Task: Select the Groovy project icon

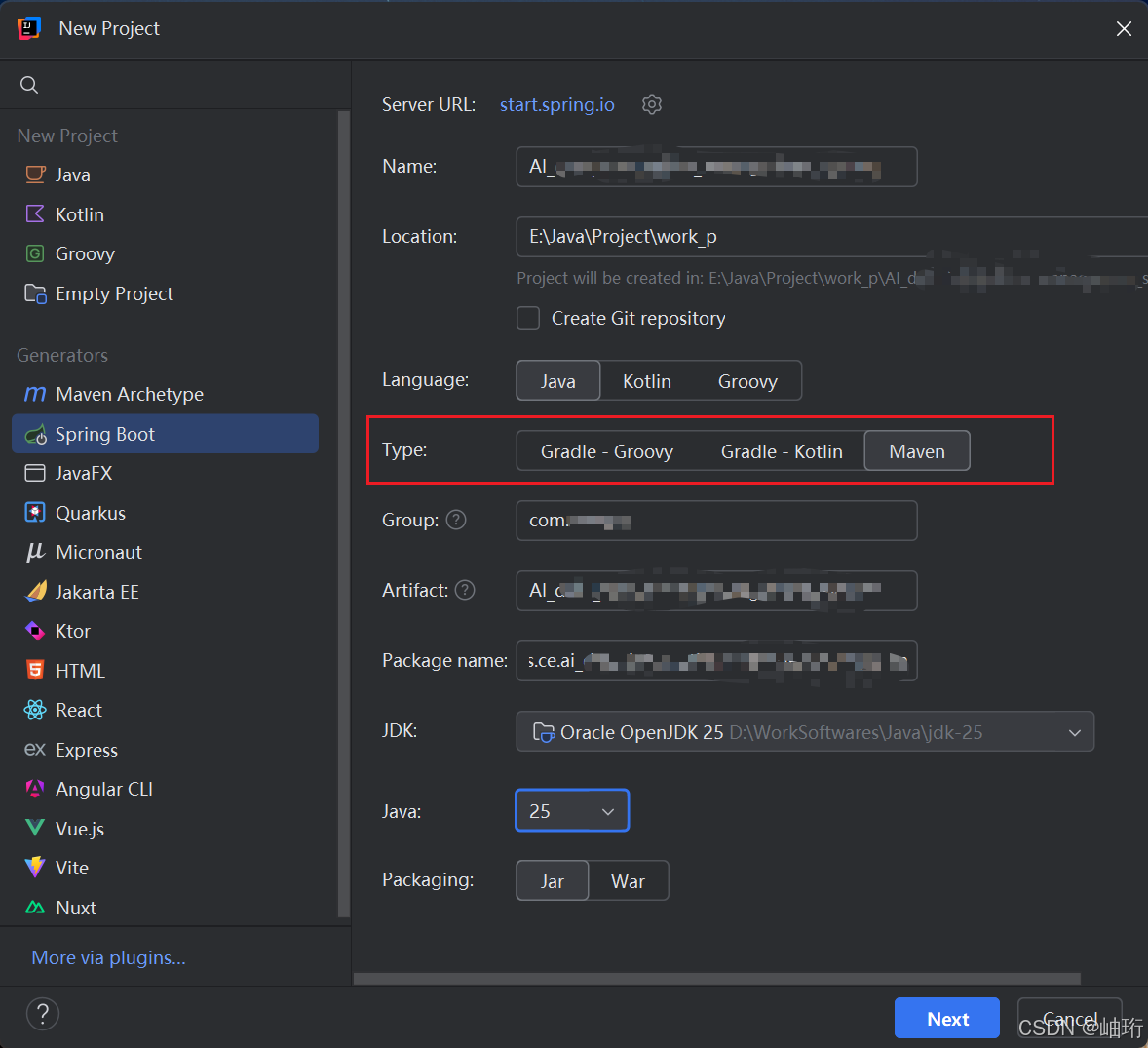Action: [35, 253]
